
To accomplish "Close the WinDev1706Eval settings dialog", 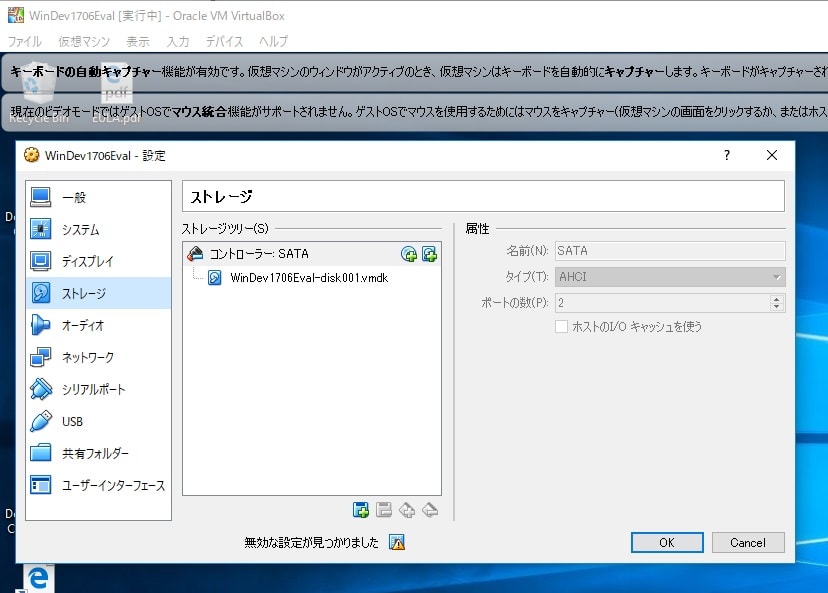I will tap(771, 155).
